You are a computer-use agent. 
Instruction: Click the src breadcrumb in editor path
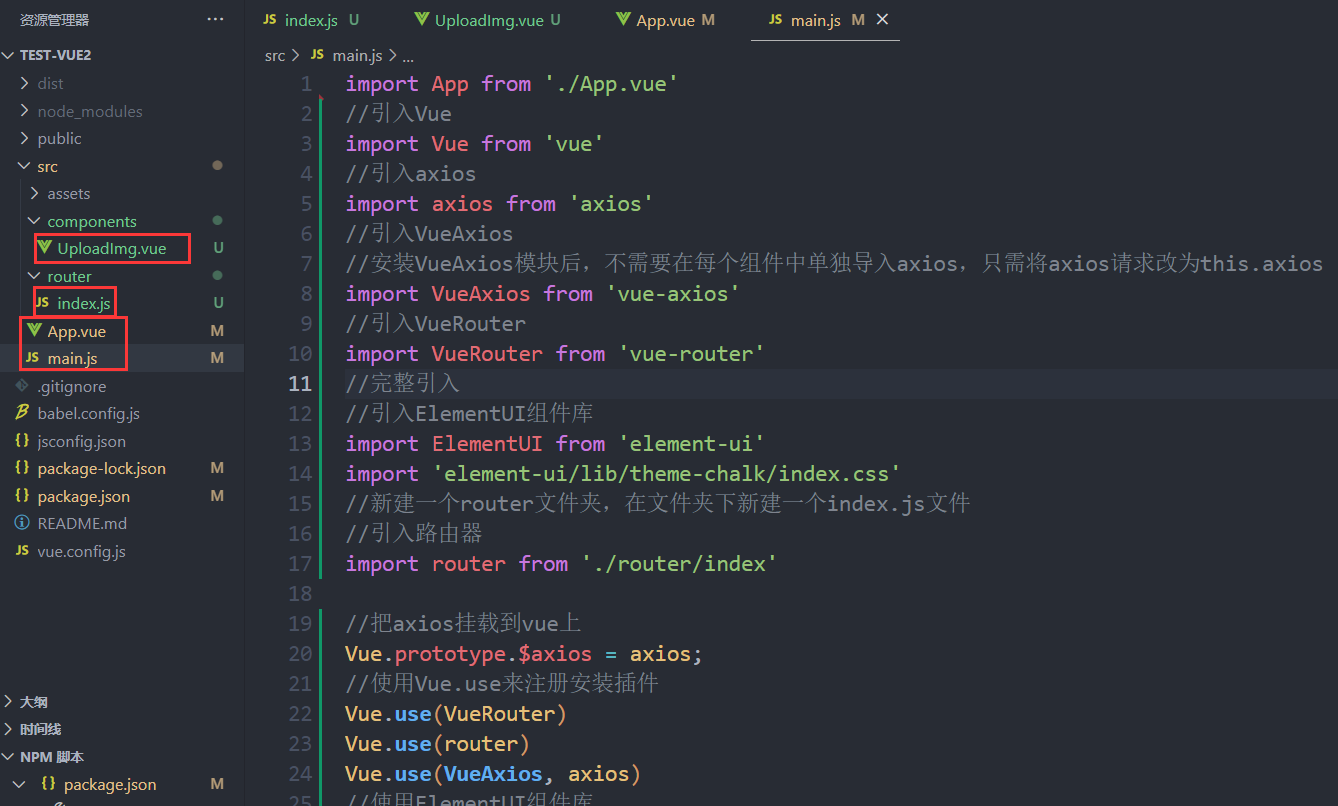[x=274, y=56]
